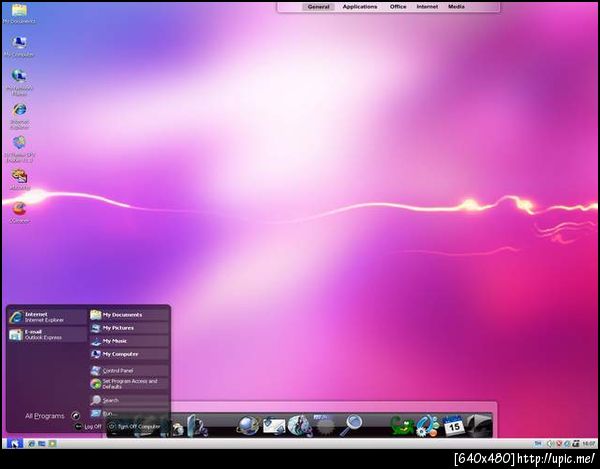The height and width of the screenshot is (469, 600).
Task: Open My Pictures in the Start menu
Action: [129, 328]
